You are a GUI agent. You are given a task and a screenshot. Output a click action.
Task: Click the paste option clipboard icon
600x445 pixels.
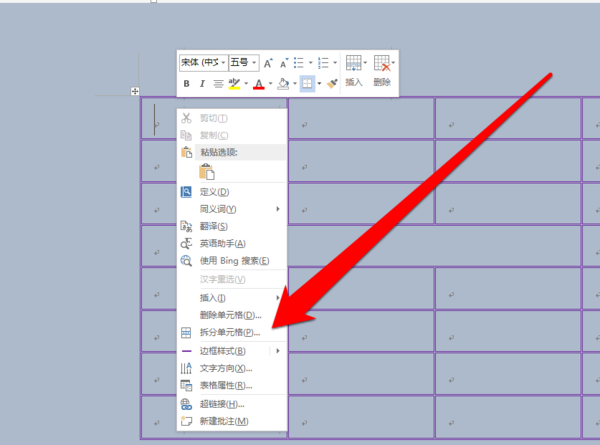coord(207,171)
